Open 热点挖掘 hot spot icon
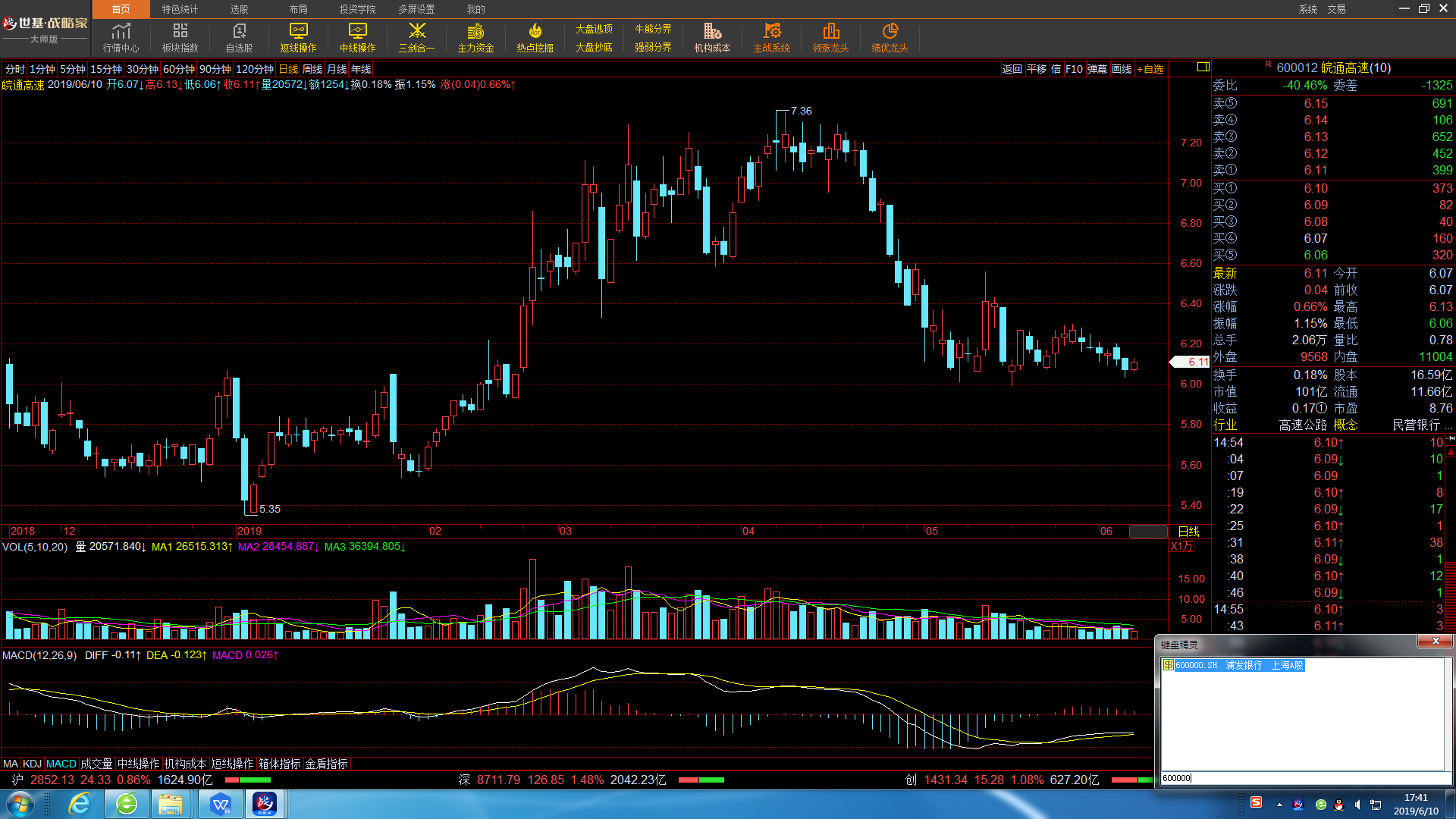The height and width of the screenshot is (819, 1456). tap(535, 38)
